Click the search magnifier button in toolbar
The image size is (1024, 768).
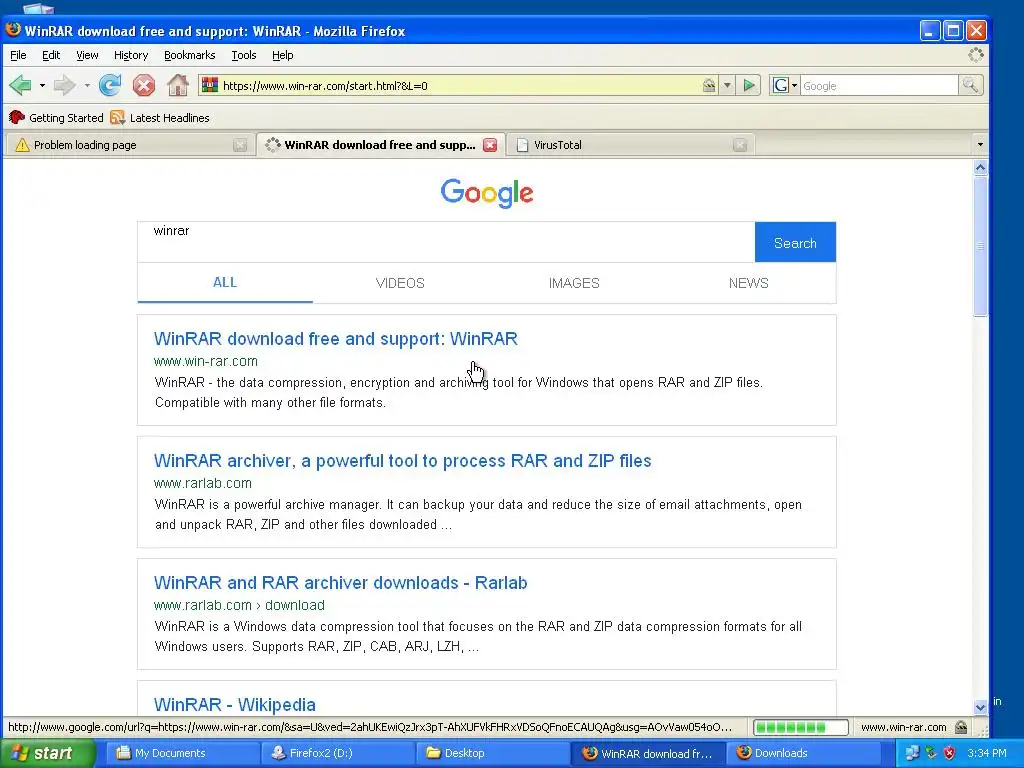tap(970, 85)
